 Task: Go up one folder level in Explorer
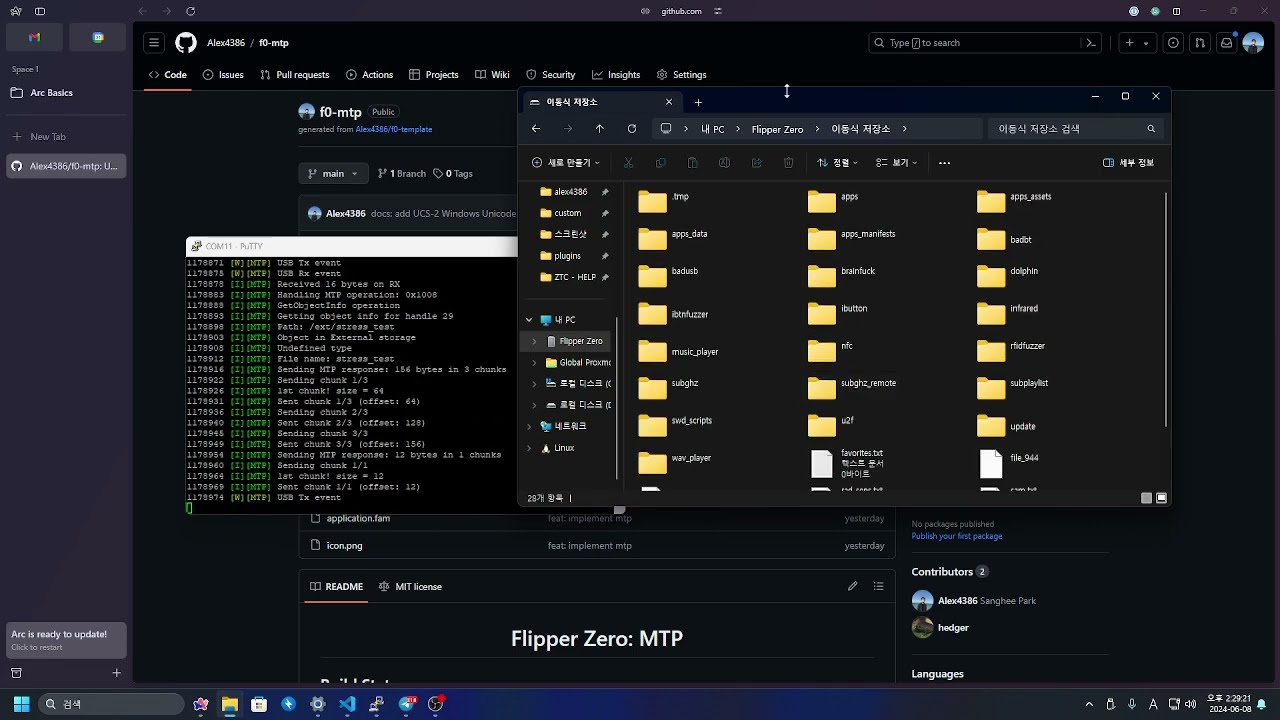pyautogui.click(x=600, y=129)
